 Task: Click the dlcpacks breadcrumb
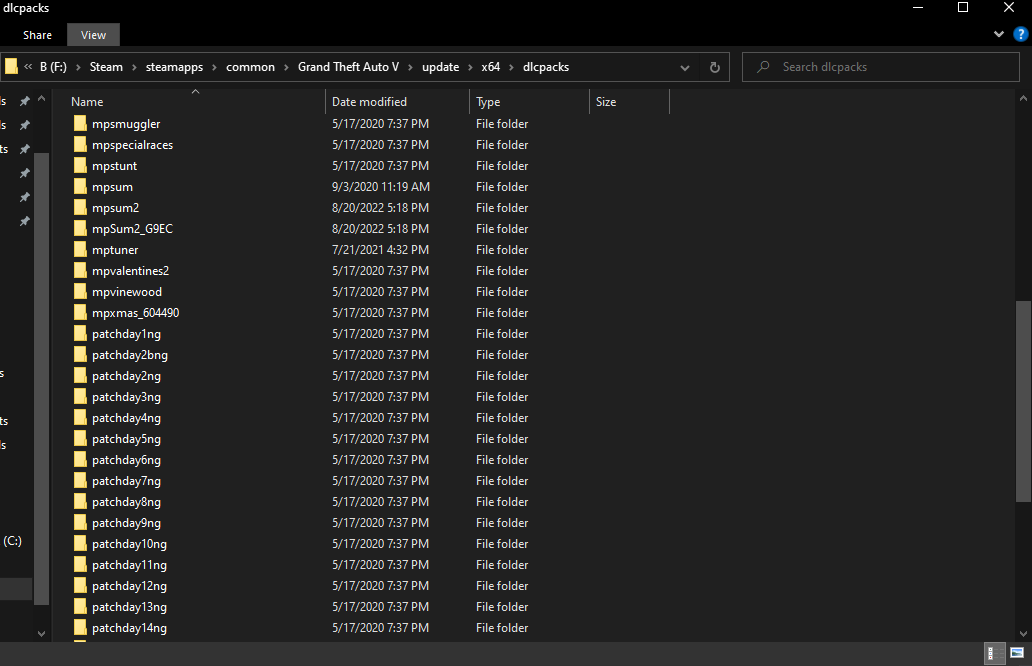[546, 67]
